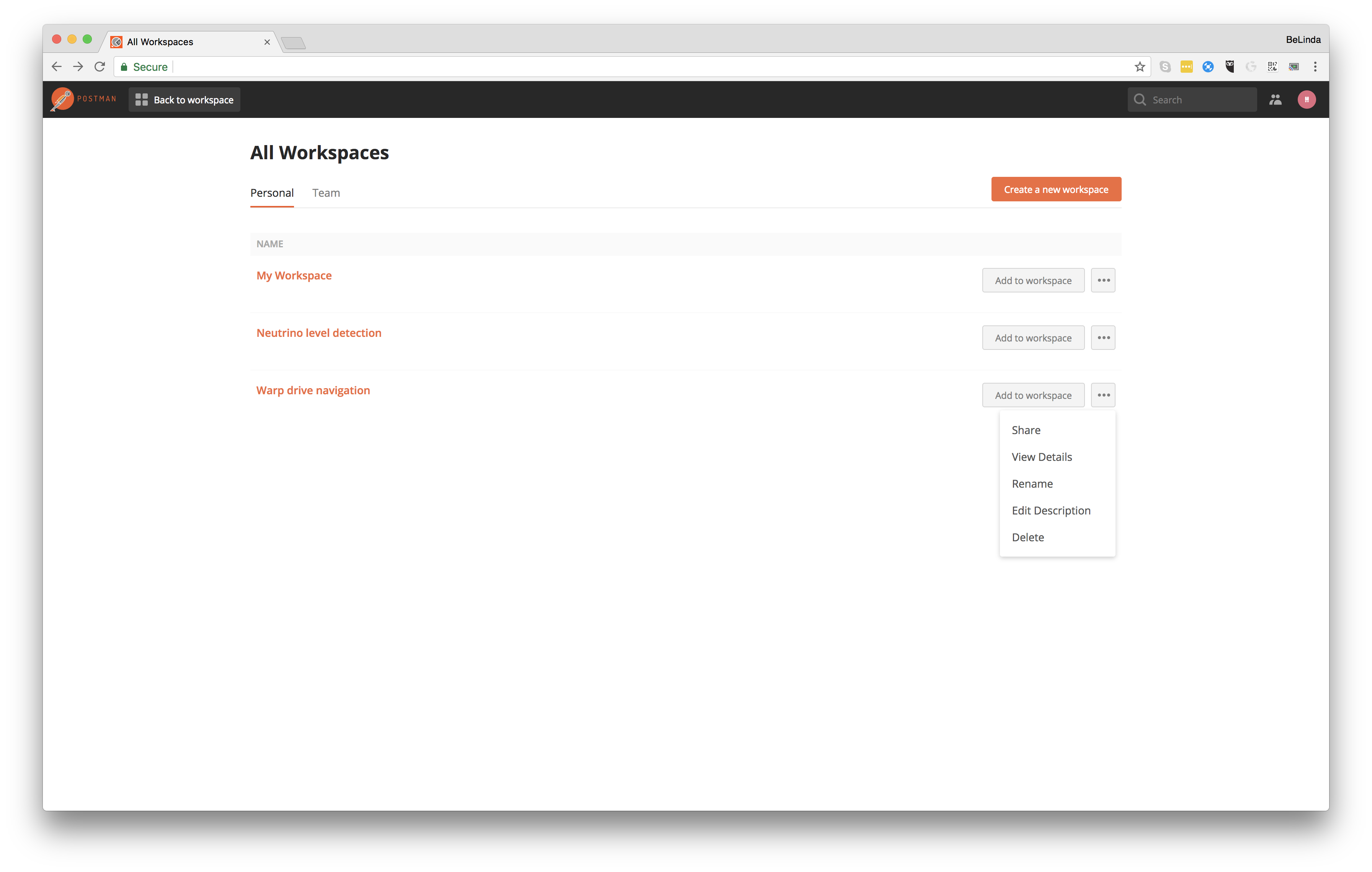Click the Create a new workspace button

click(1056, 189)
